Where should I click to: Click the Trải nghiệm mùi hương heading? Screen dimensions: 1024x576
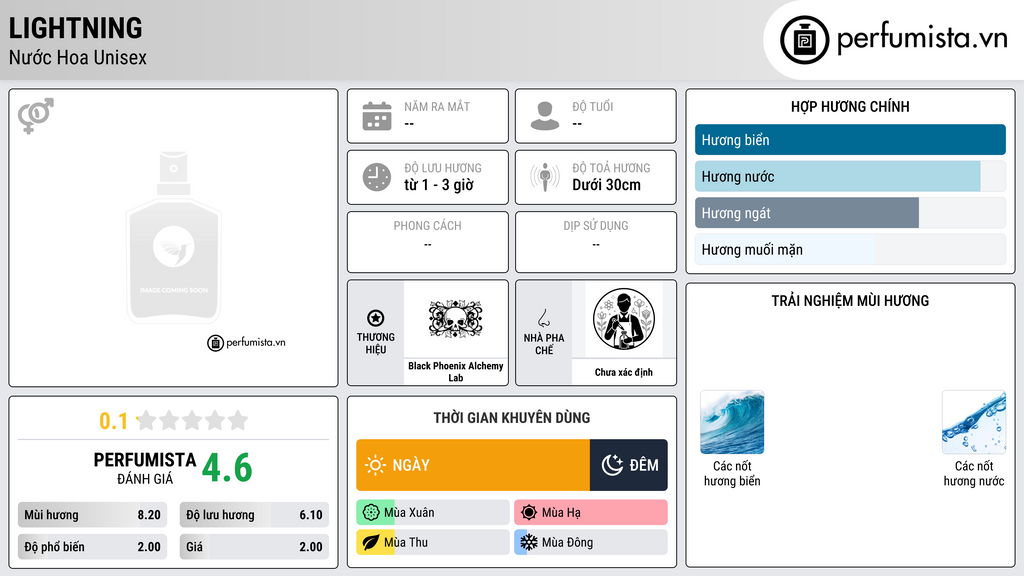(850, 300)
